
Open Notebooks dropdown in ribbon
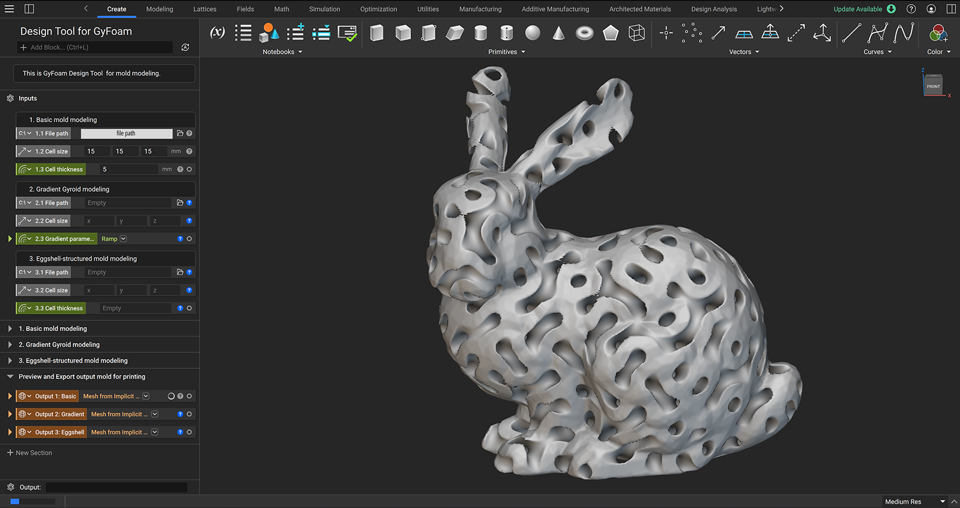[282, 52]
